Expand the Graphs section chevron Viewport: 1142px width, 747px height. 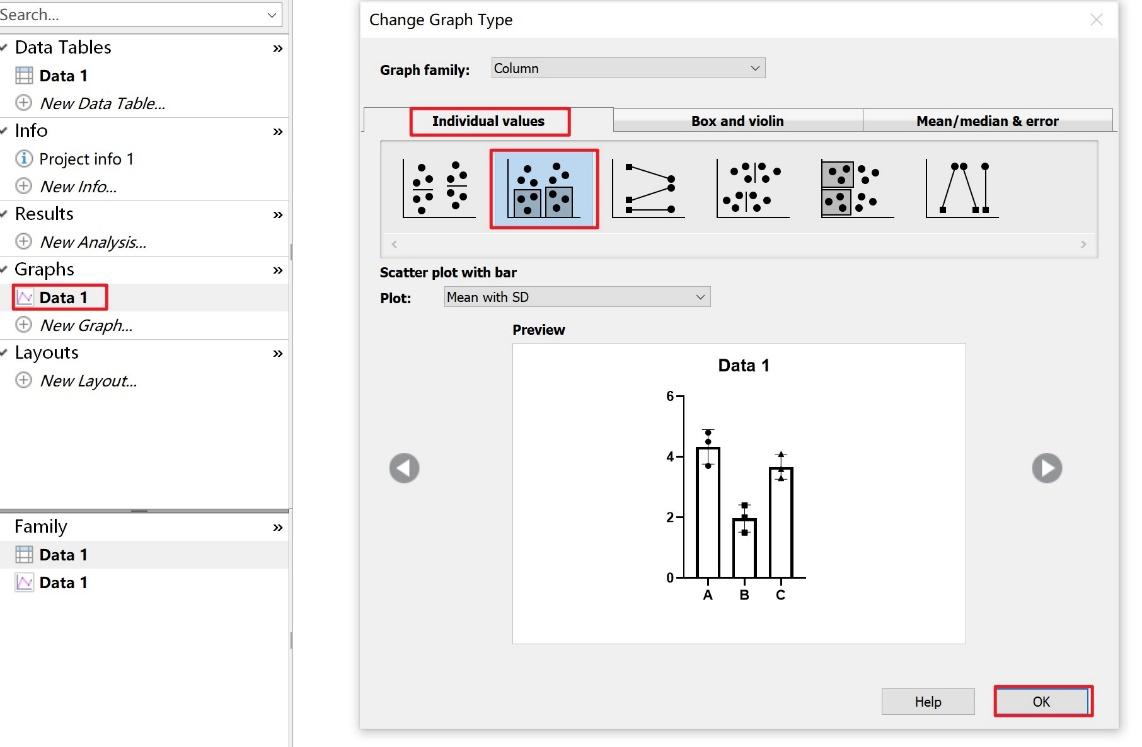pyautogui.click(x=277, y=270)
